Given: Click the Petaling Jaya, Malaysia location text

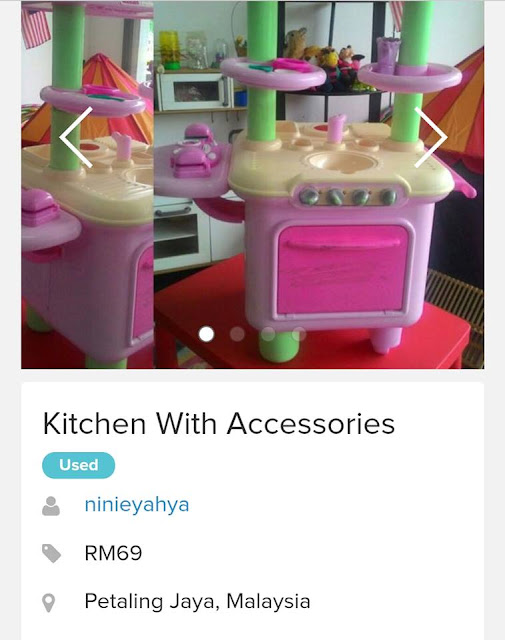Looking at the screenshot, I should tap(197, 602).
